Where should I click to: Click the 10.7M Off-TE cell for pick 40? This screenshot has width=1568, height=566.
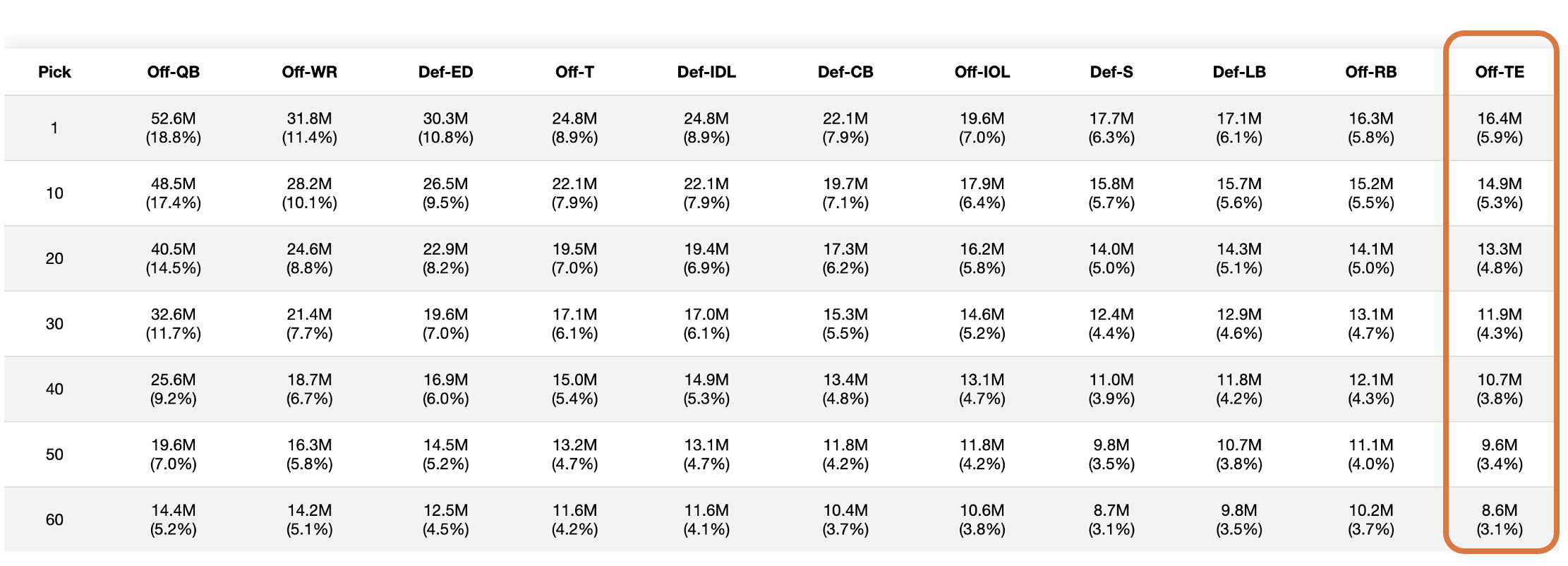tap(1499, 389)
